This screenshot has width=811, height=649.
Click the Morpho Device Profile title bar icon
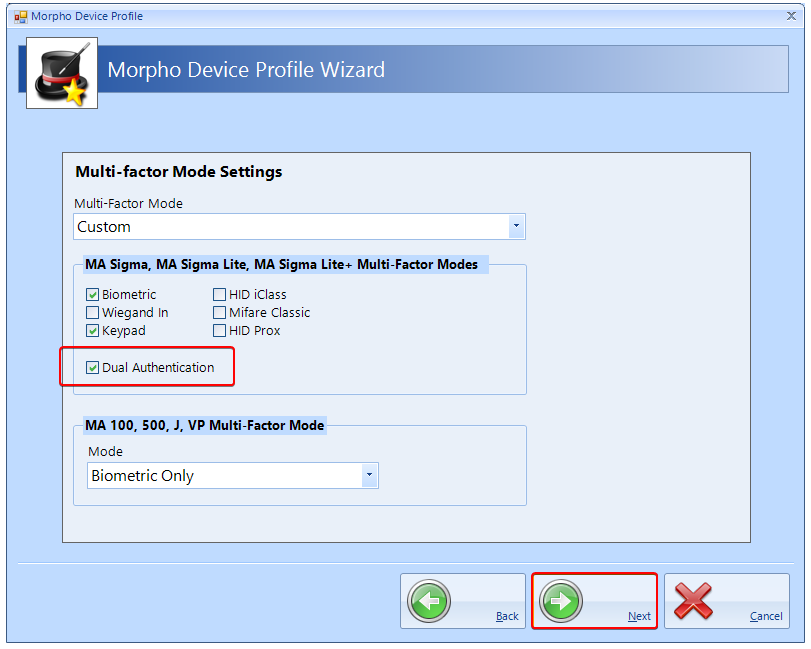point(20,17)
